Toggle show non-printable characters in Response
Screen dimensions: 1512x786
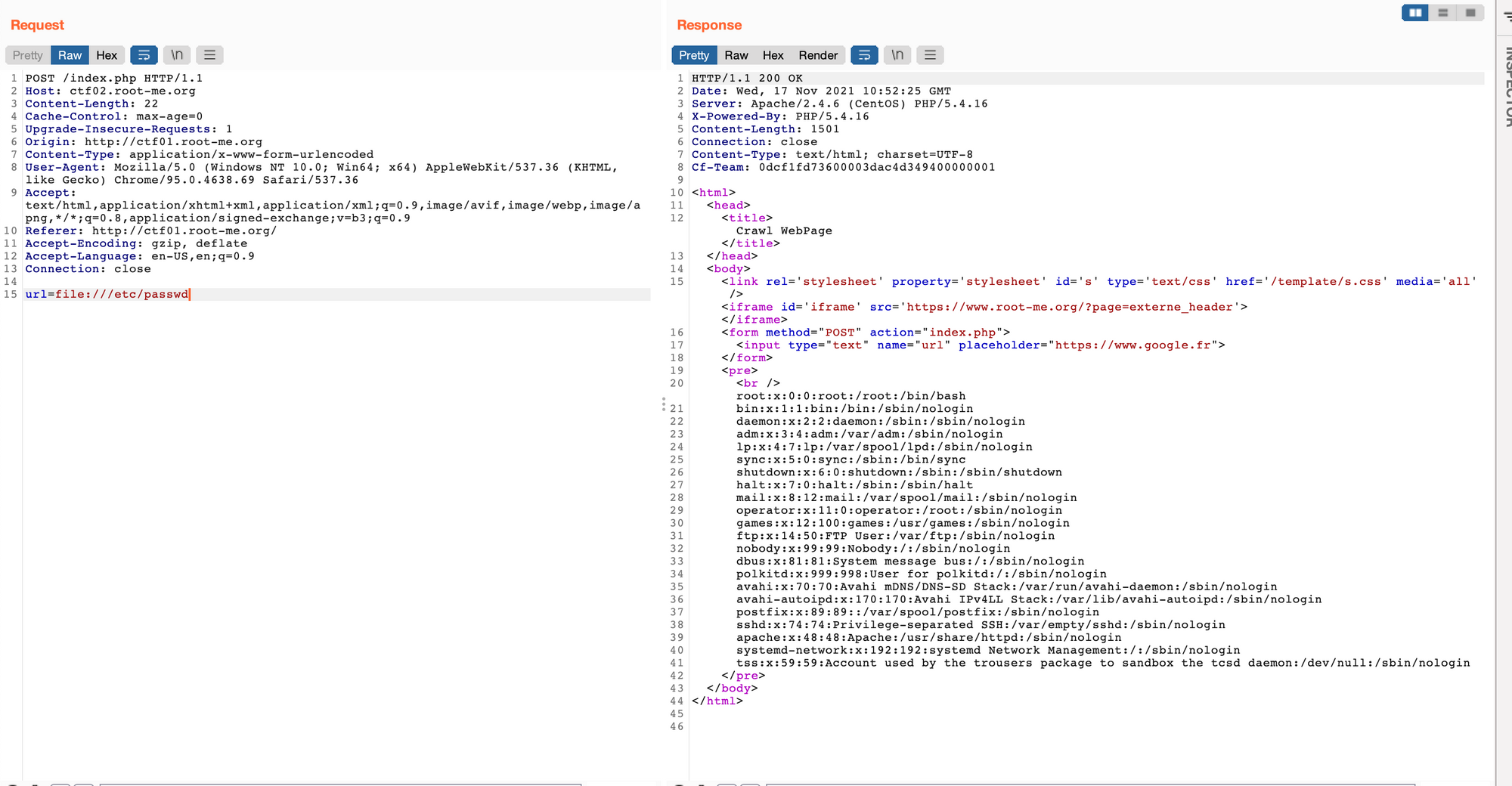pos(897,55)
